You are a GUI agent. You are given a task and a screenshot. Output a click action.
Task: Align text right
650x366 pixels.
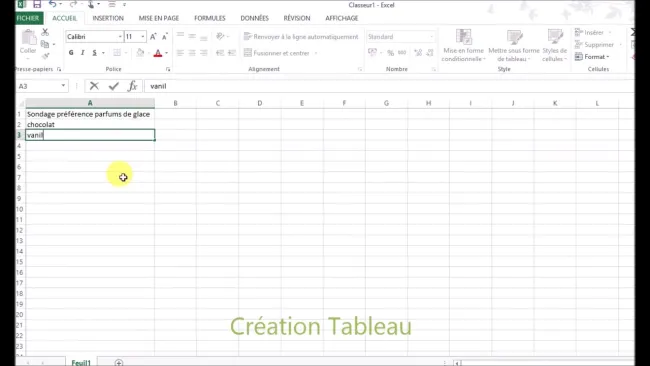[x=204, y=53]
